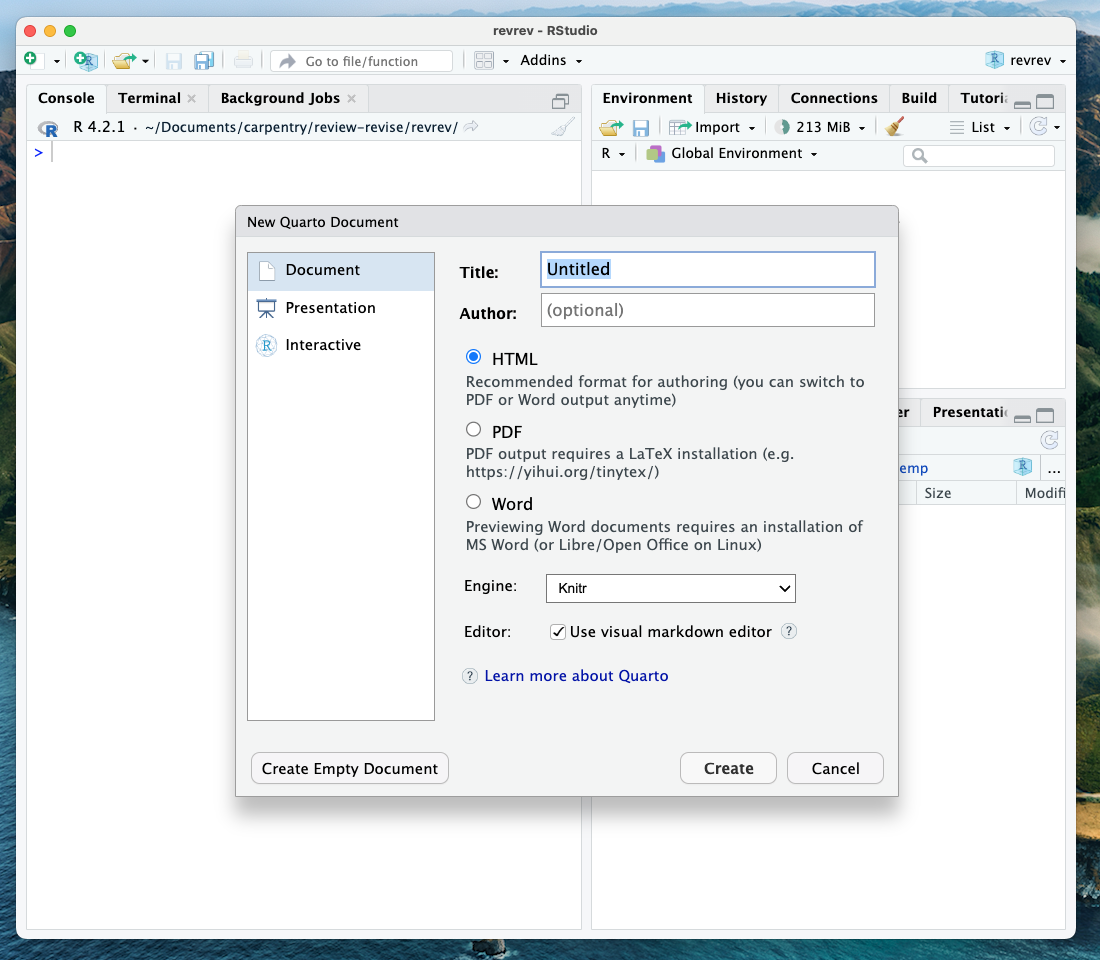Select the HTML output format
The height and width of the screenshot is (960, 1100).
click(x=474, y=357)
